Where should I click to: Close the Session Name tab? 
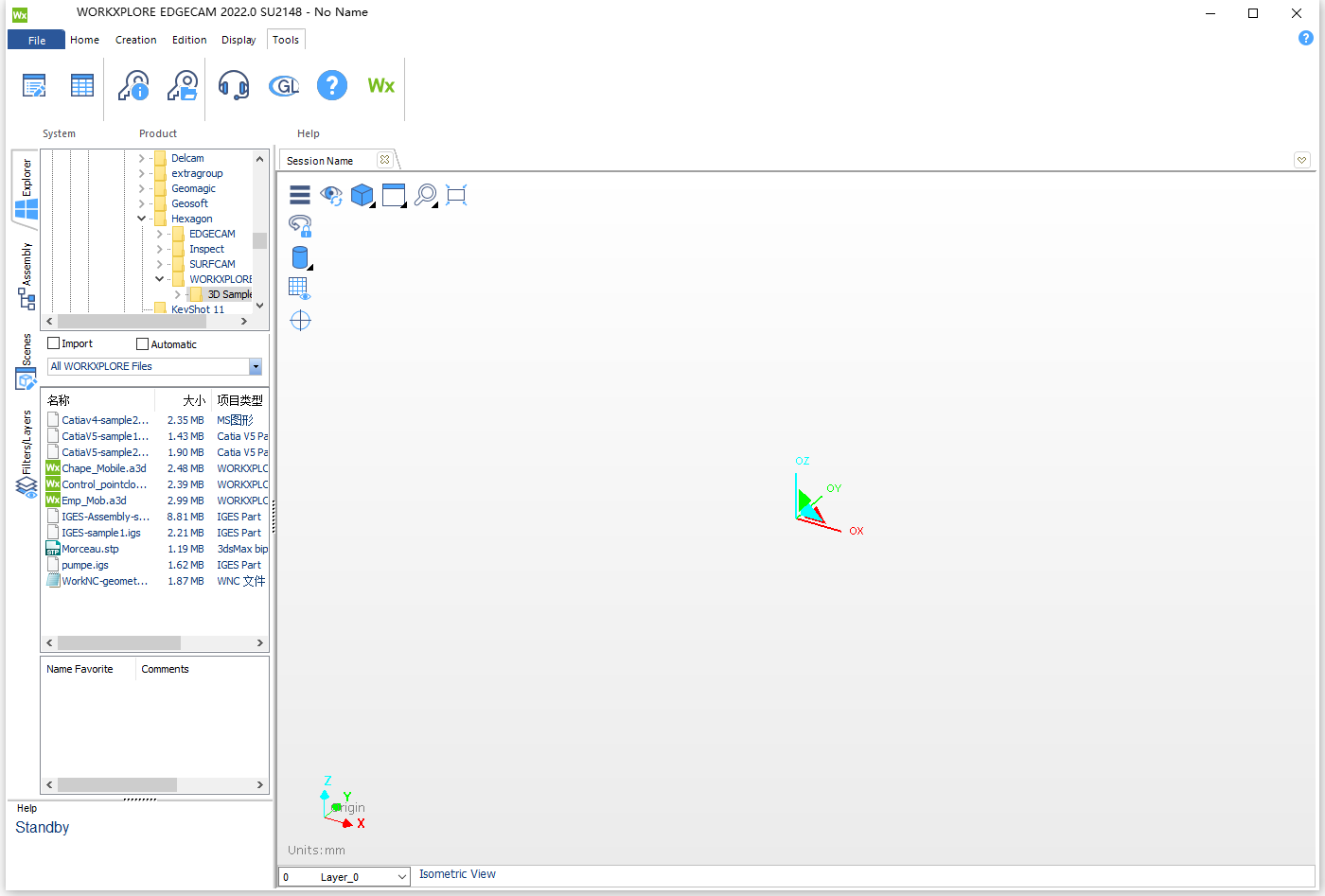[384, 160]
